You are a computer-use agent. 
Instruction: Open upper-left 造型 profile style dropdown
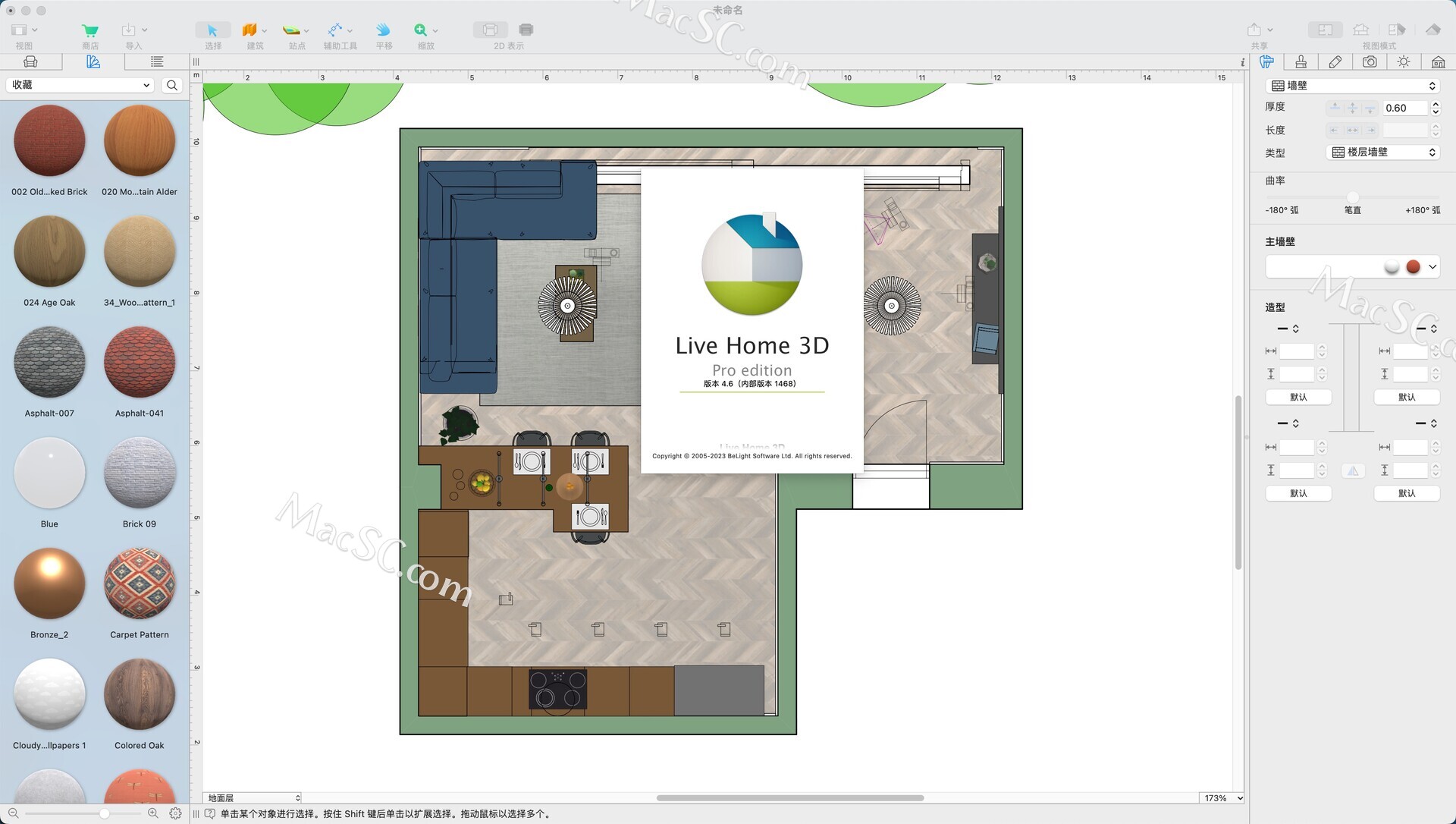coord(1288,329)
